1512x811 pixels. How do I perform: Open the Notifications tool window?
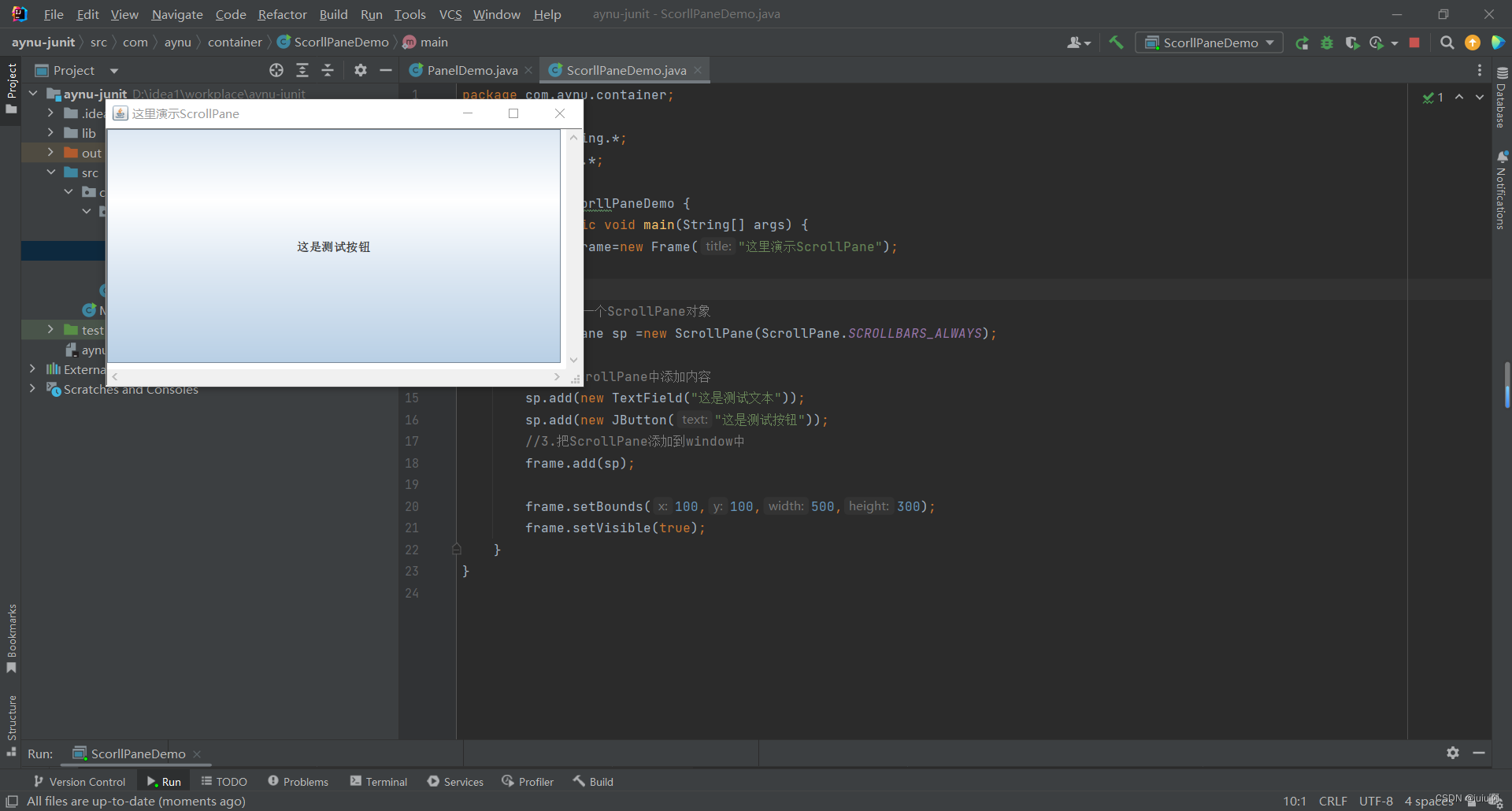[x=1502, y=191]
